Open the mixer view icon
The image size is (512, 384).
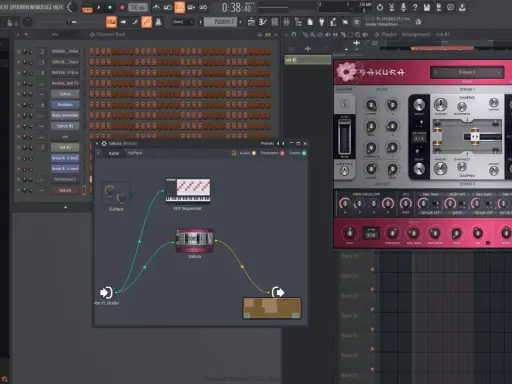click(286, 22)
